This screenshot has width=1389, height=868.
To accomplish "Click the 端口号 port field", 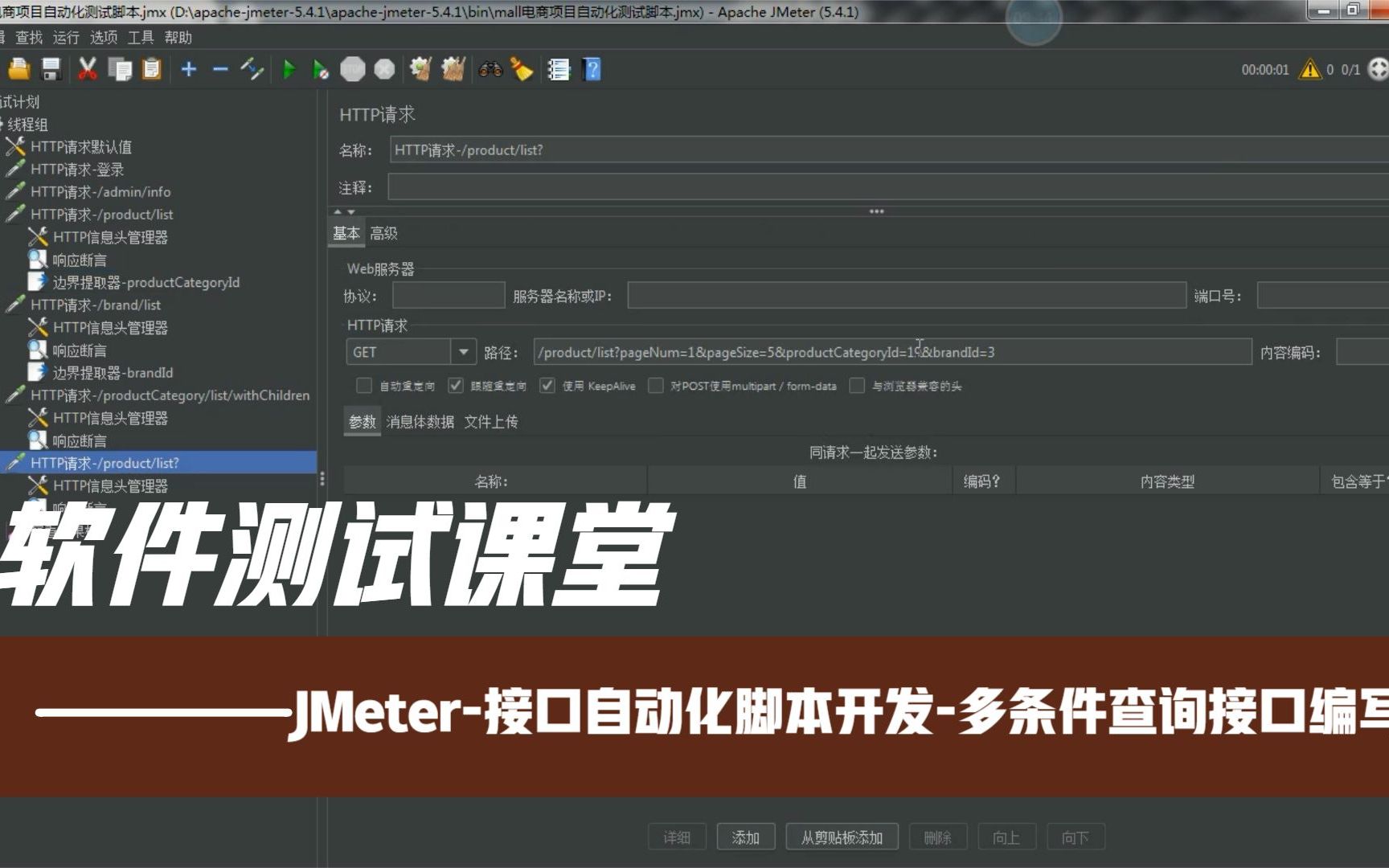I will coord(1323,296).
